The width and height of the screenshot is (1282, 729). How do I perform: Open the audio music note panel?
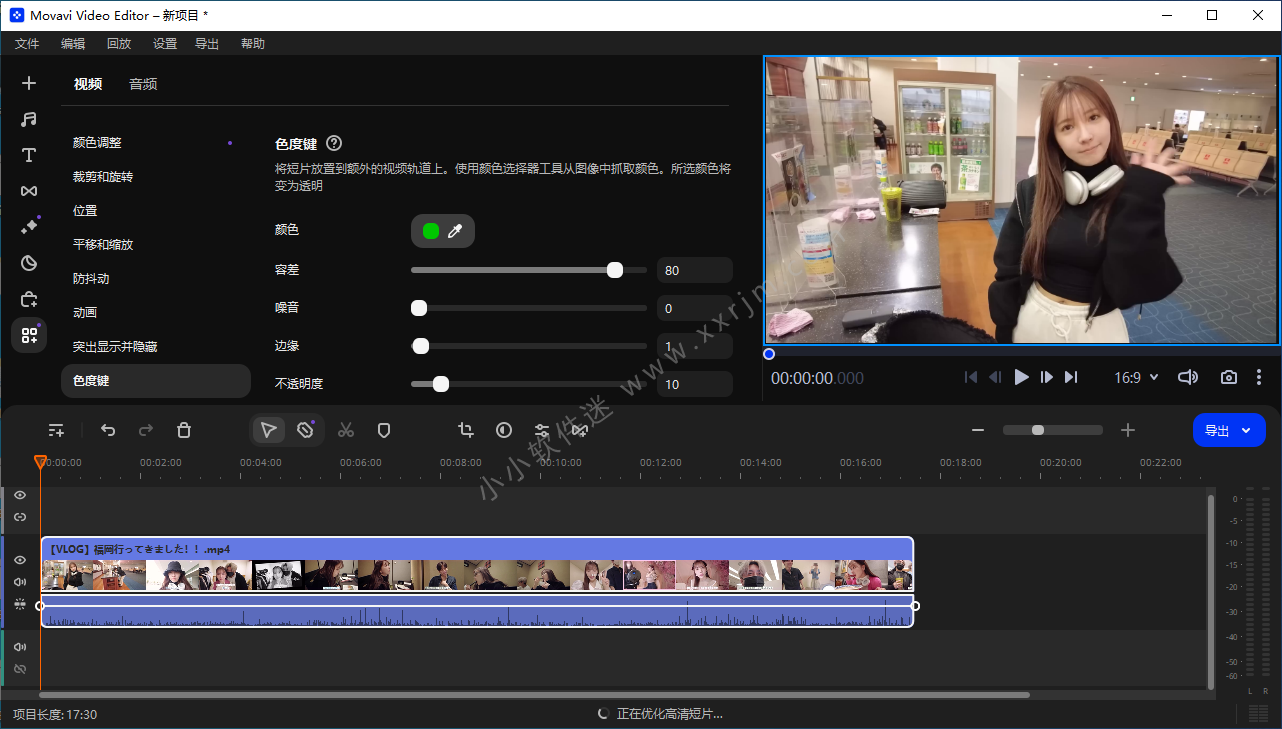(x=29, y=119)
